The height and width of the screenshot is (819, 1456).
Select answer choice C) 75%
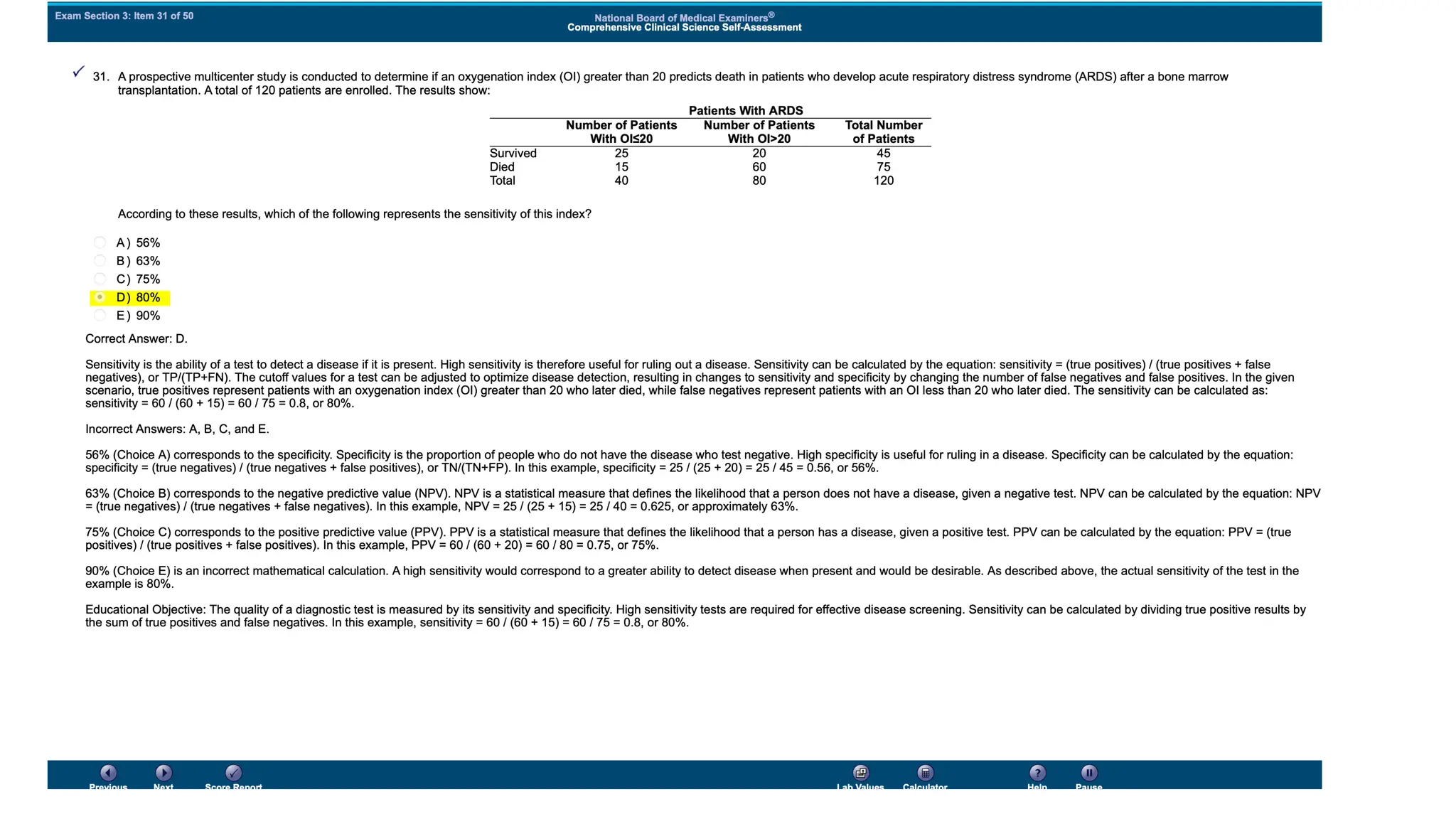100,279
